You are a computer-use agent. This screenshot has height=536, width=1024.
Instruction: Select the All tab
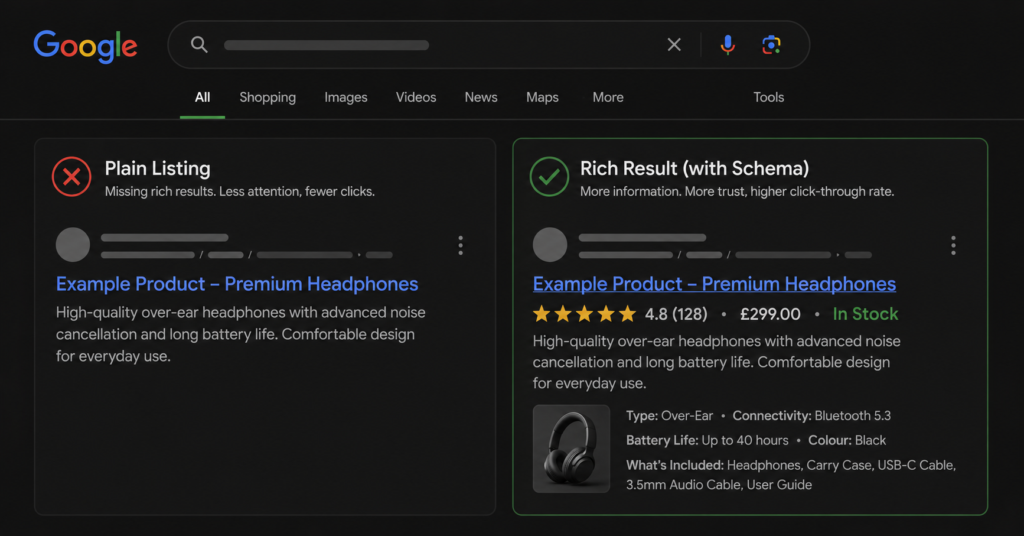202,97
